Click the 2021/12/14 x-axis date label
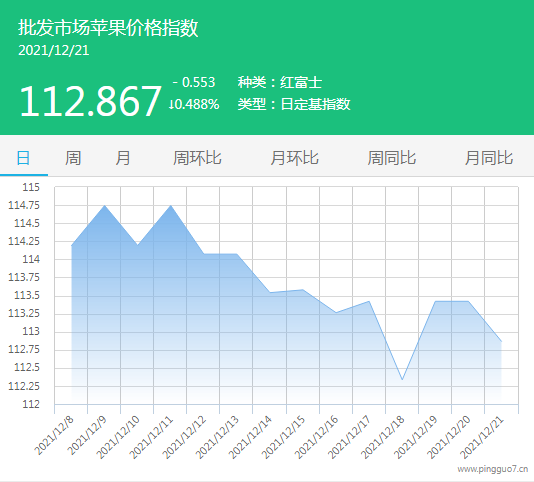Screen dimensions: 534x482 251,437
